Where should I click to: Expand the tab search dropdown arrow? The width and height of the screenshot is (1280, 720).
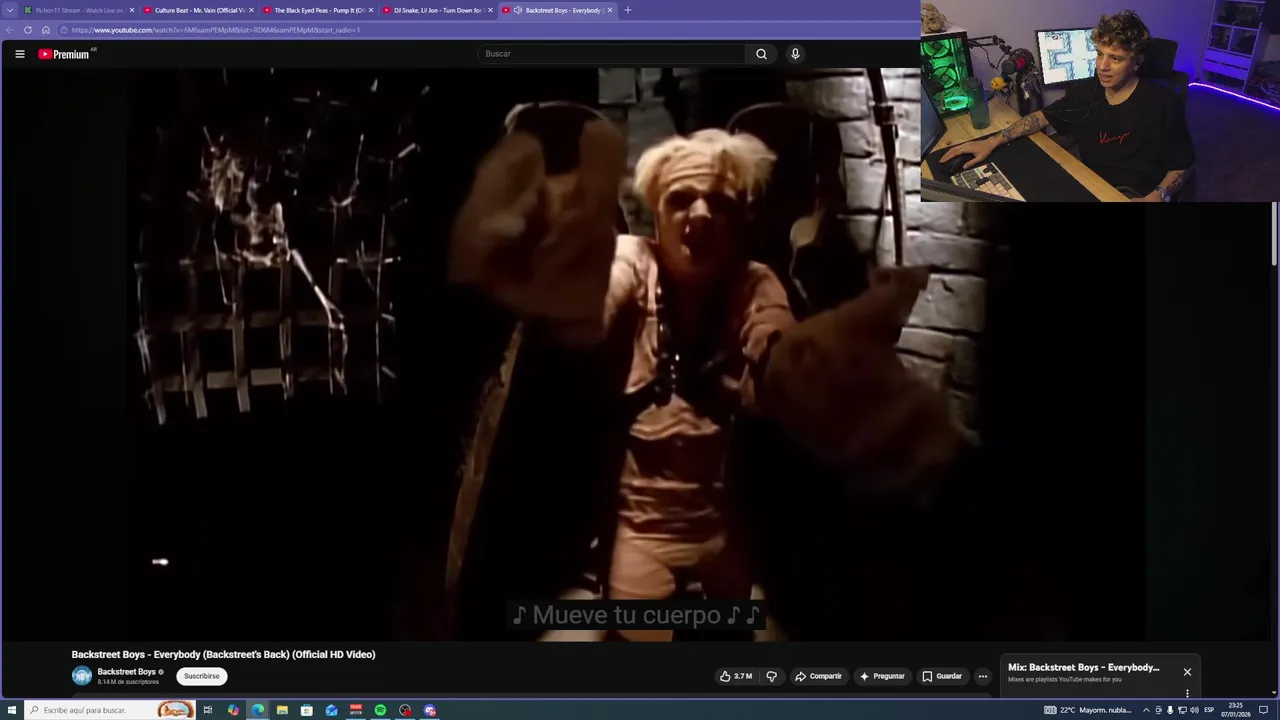click(x=10, y=10)
